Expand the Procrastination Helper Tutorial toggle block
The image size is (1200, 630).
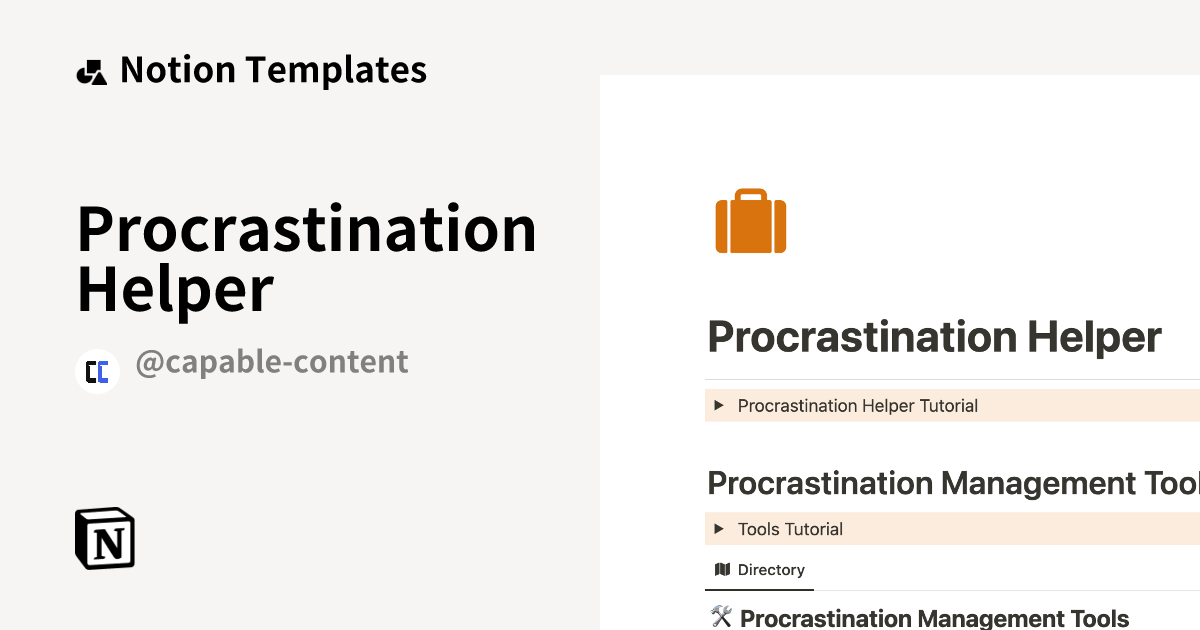[857, 405]
